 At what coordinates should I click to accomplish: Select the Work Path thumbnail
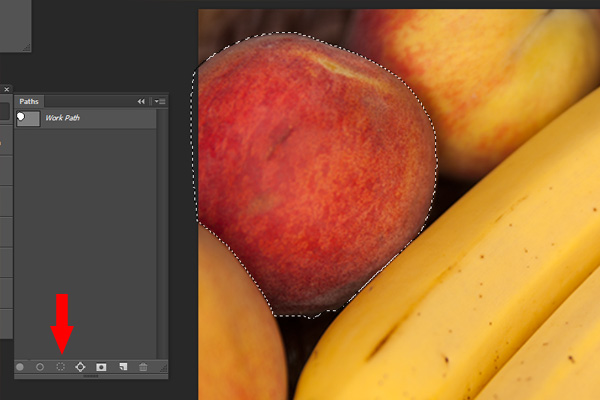[x=28, y=118]
